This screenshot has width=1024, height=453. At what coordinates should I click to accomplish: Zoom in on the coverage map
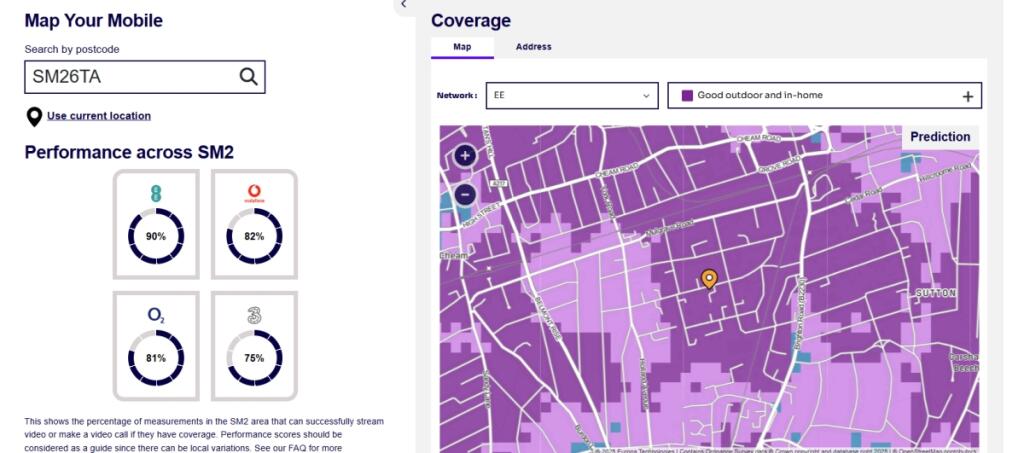pyautogui.click(x=465, y=155)
